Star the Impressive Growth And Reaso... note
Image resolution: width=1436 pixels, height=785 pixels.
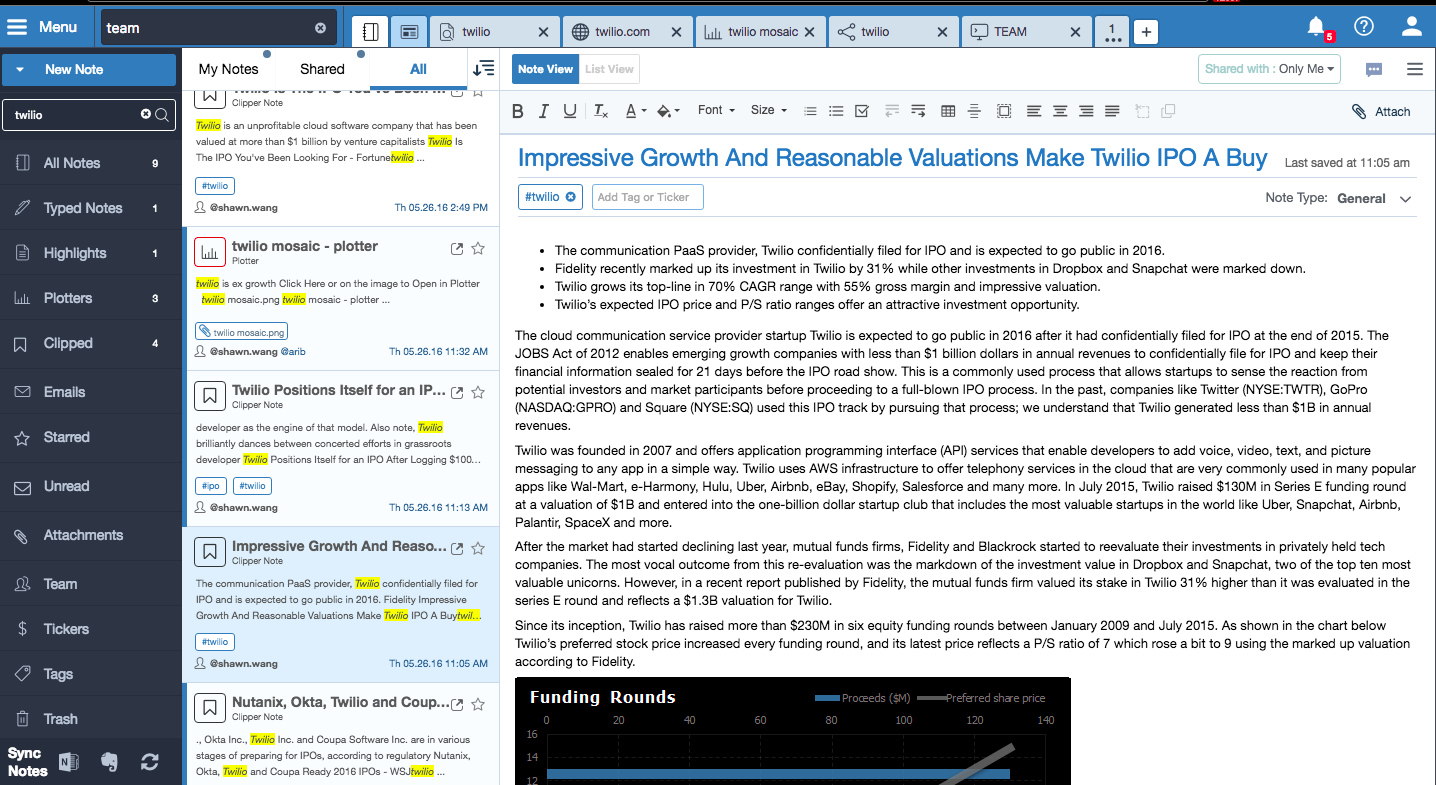(x=478, y=548)
